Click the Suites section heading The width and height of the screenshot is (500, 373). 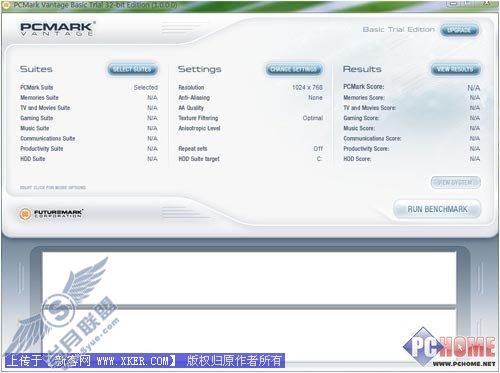click(x=36, y=69)
